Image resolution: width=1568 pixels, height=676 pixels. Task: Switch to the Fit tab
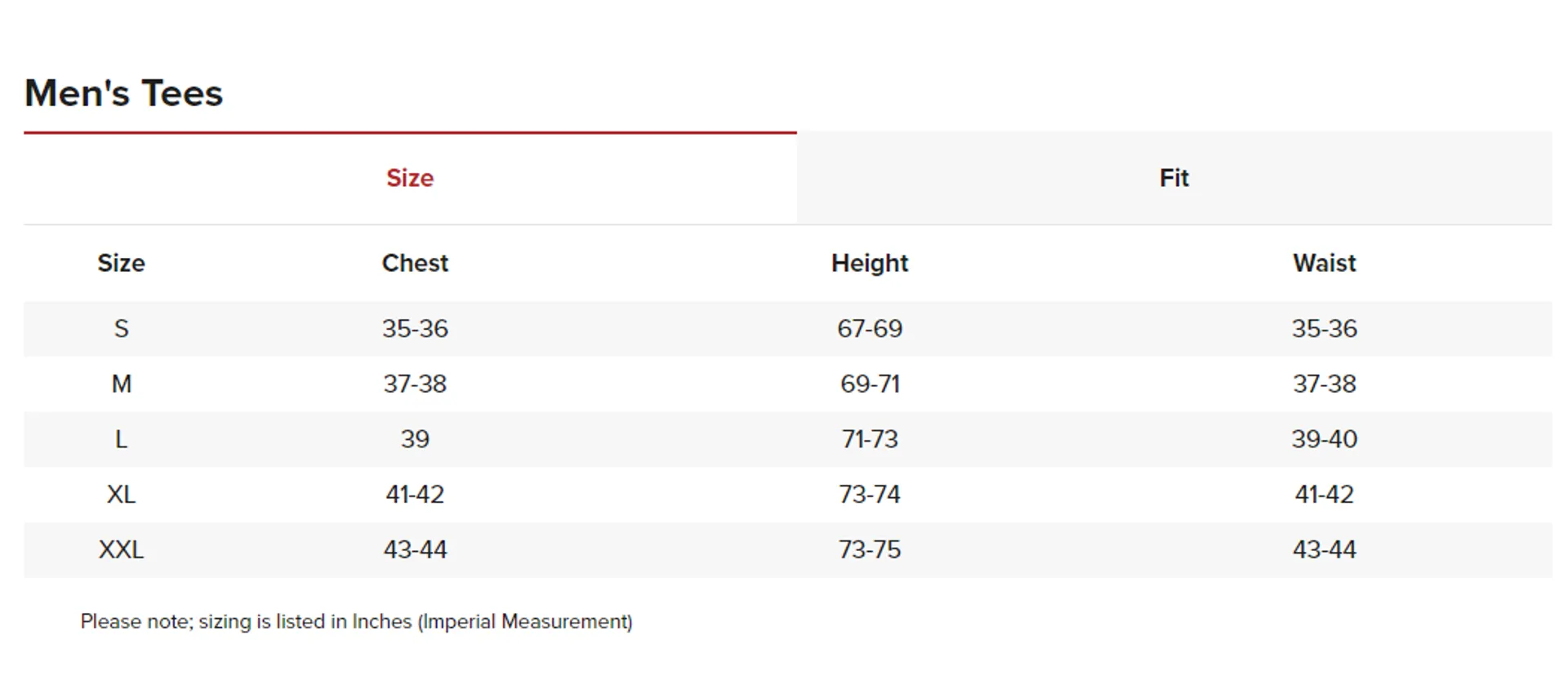[x=1174, y=178]
